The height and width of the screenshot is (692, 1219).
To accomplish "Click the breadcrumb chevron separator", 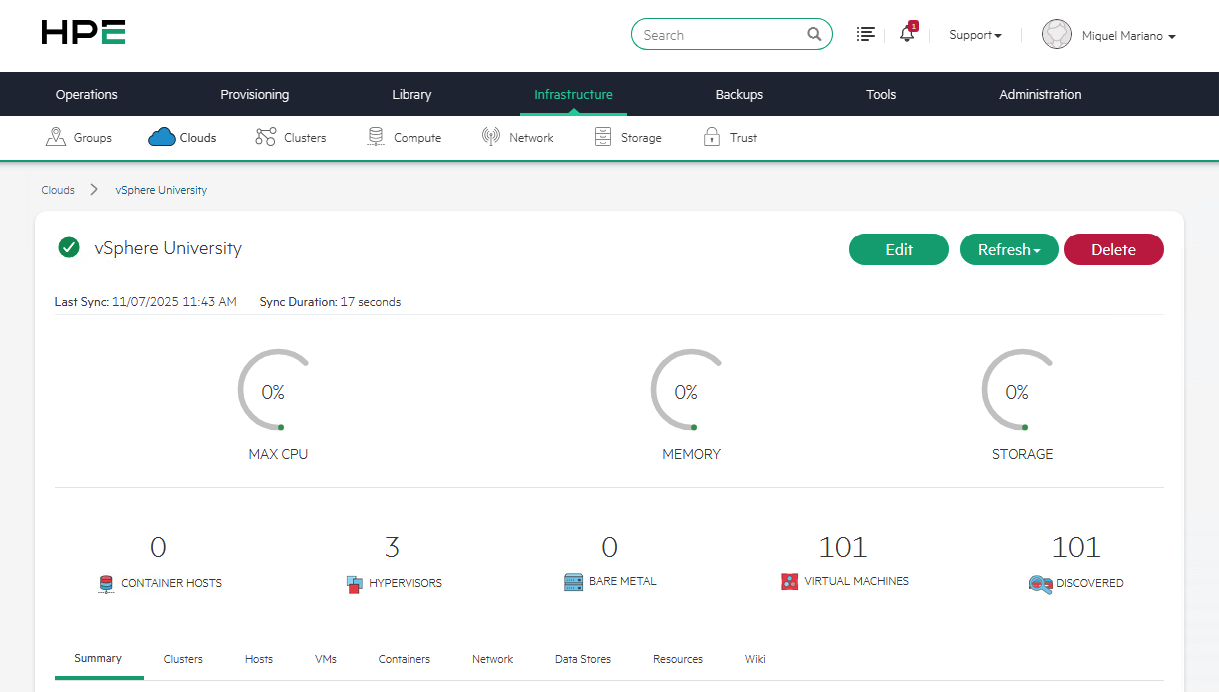I will 93,189.
